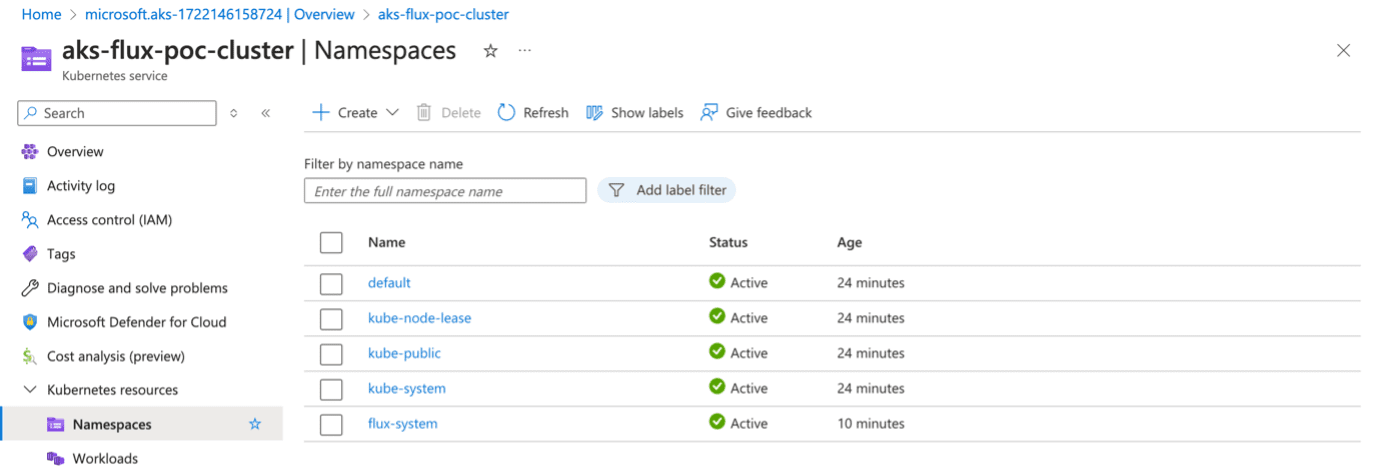
Task: Click the plus icon beside Create
Action: 321,113
